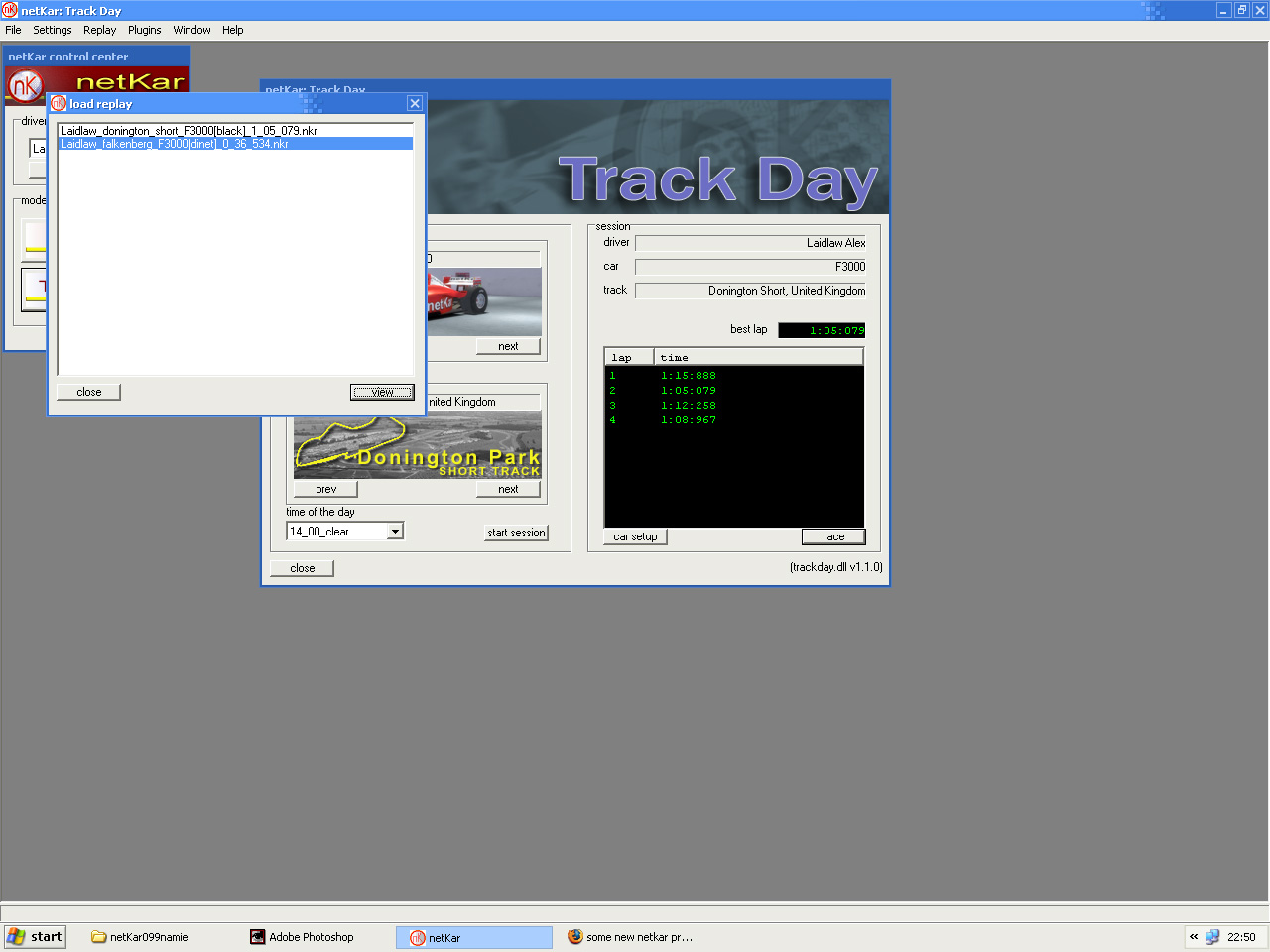Open the Help menu

pos(233,30)
